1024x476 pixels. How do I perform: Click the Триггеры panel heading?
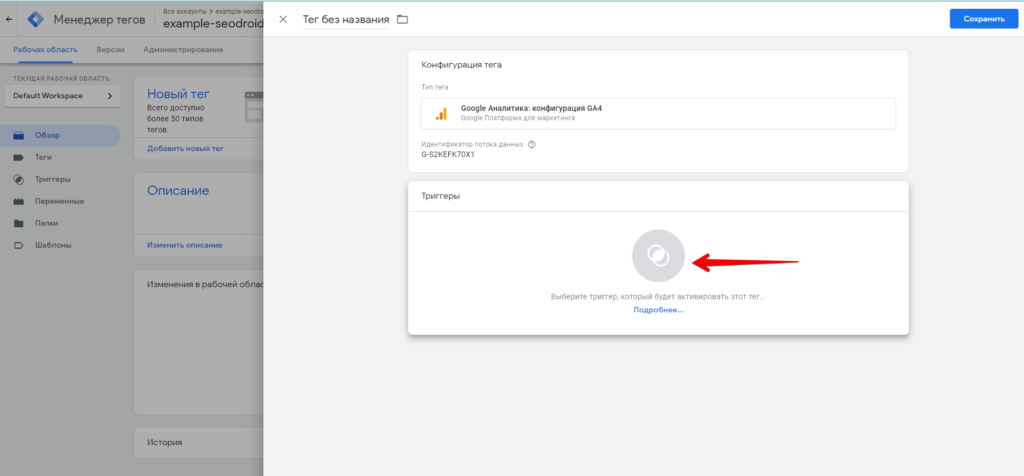tap(441, 196)
